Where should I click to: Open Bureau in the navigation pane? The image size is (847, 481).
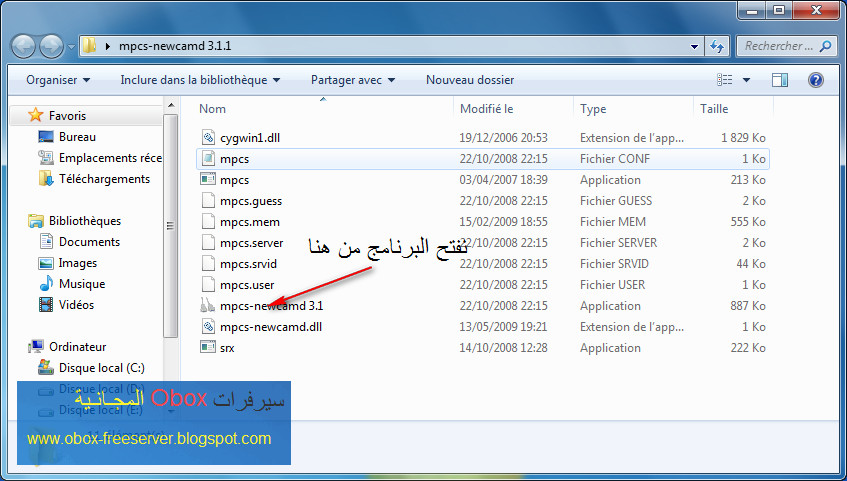tap(77, 137)
